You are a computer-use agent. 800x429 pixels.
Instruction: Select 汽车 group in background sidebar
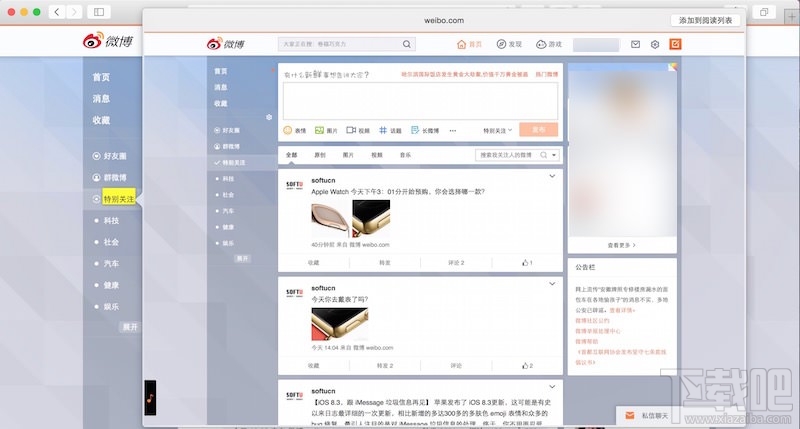(111, 264)
